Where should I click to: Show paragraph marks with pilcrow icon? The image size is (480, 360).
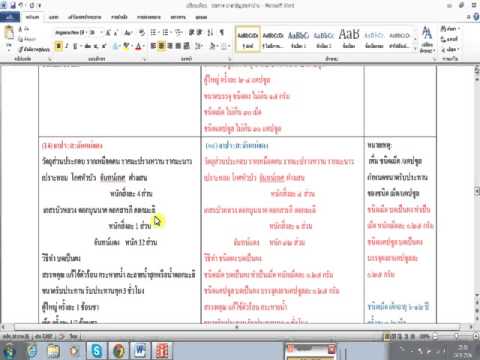[221, 32]
